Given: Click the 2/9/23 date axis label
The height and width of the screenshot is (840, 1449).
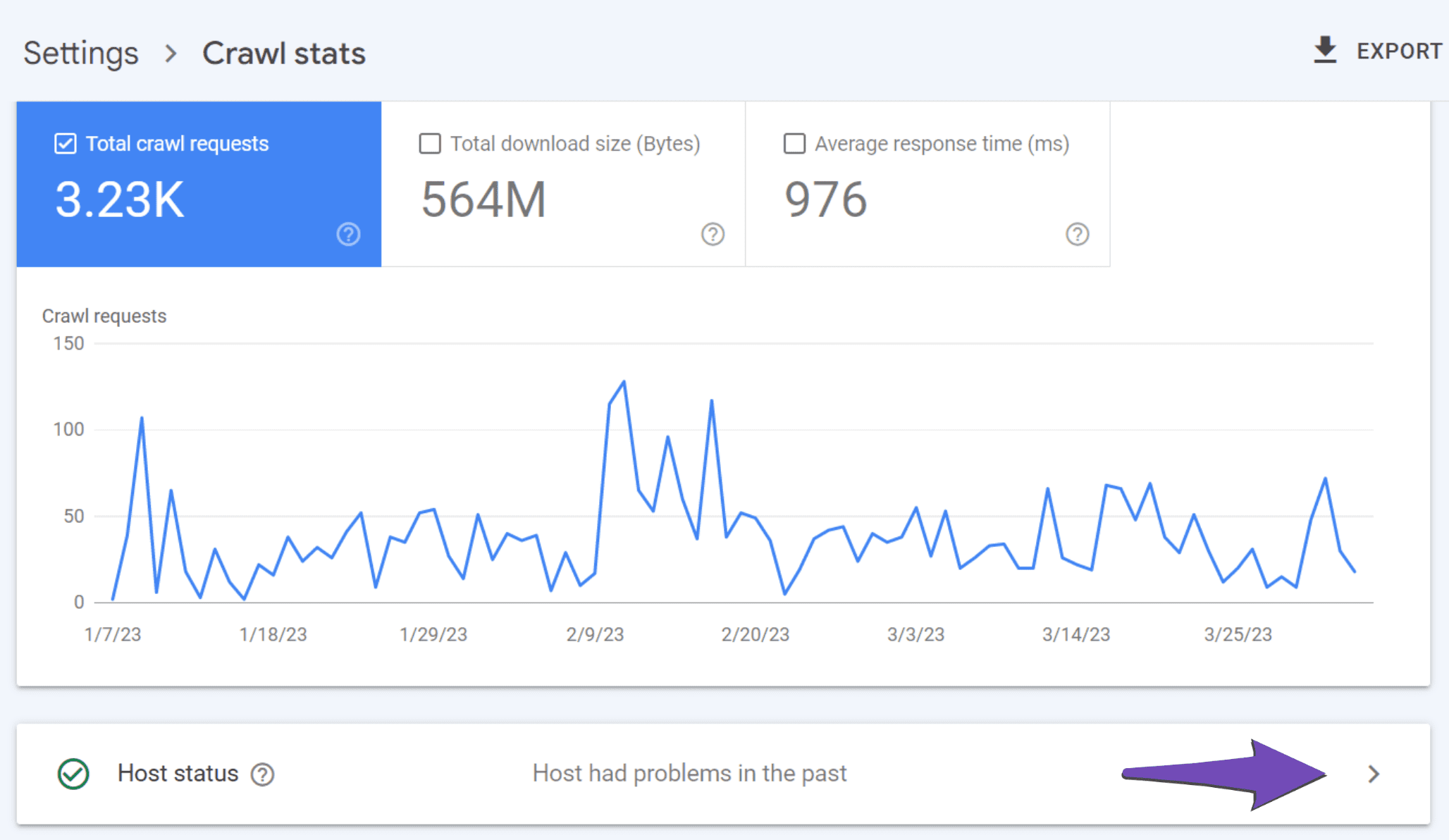Looking at the screenshot, I should [x=595, y=634].
